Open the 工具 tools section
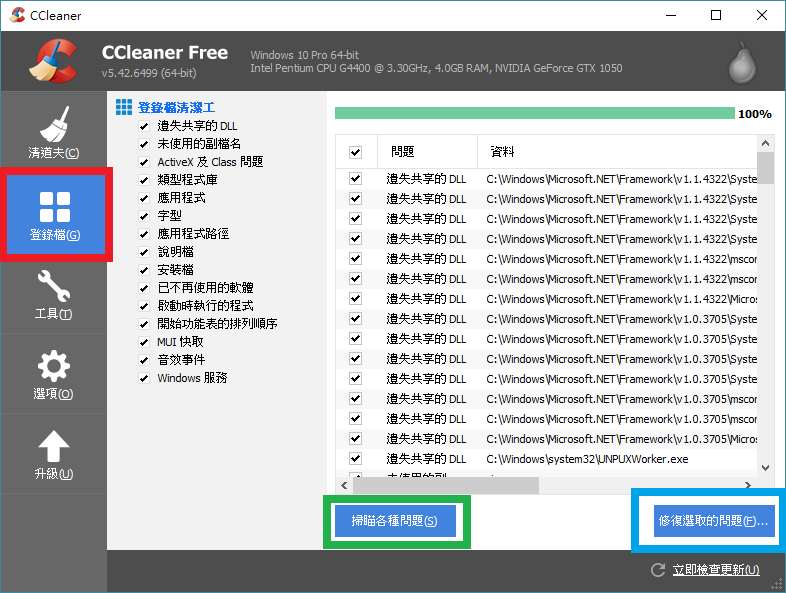786x593 pixels. [54, 295]
